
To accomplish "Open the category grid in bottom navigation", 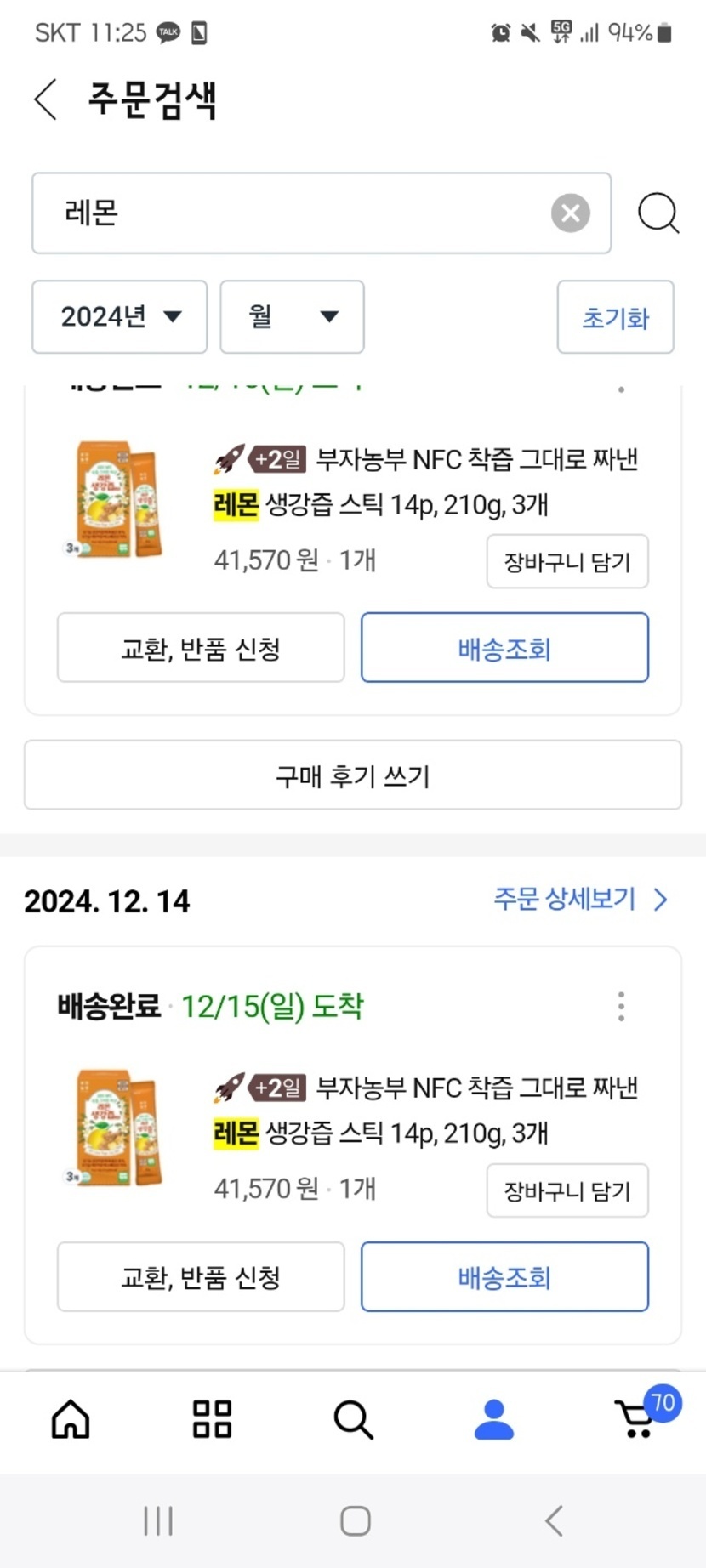I will click(212, 1419).
